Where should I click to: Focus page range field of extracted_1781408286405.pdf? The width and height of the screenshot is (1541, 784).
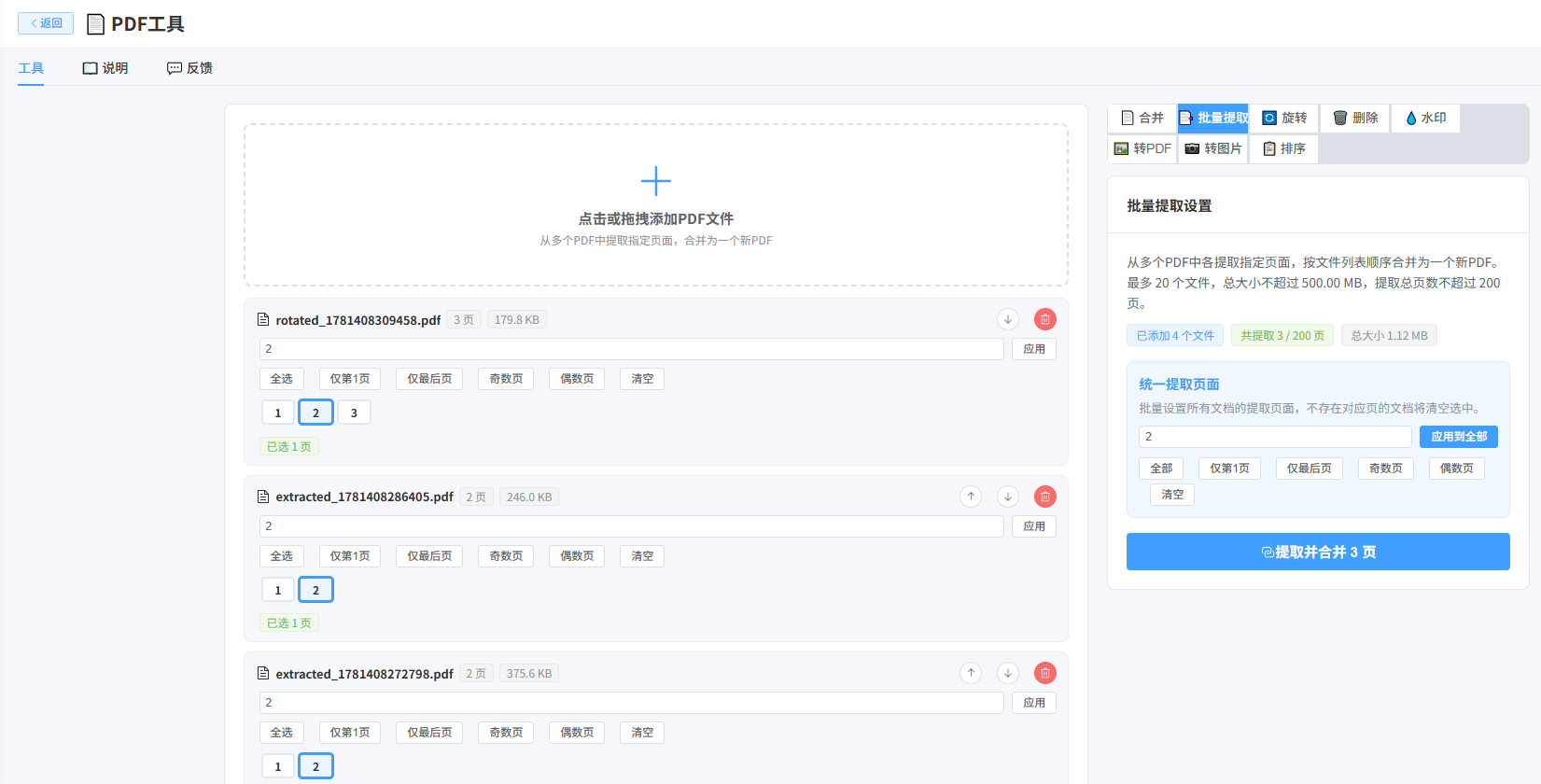pos(632,526)
